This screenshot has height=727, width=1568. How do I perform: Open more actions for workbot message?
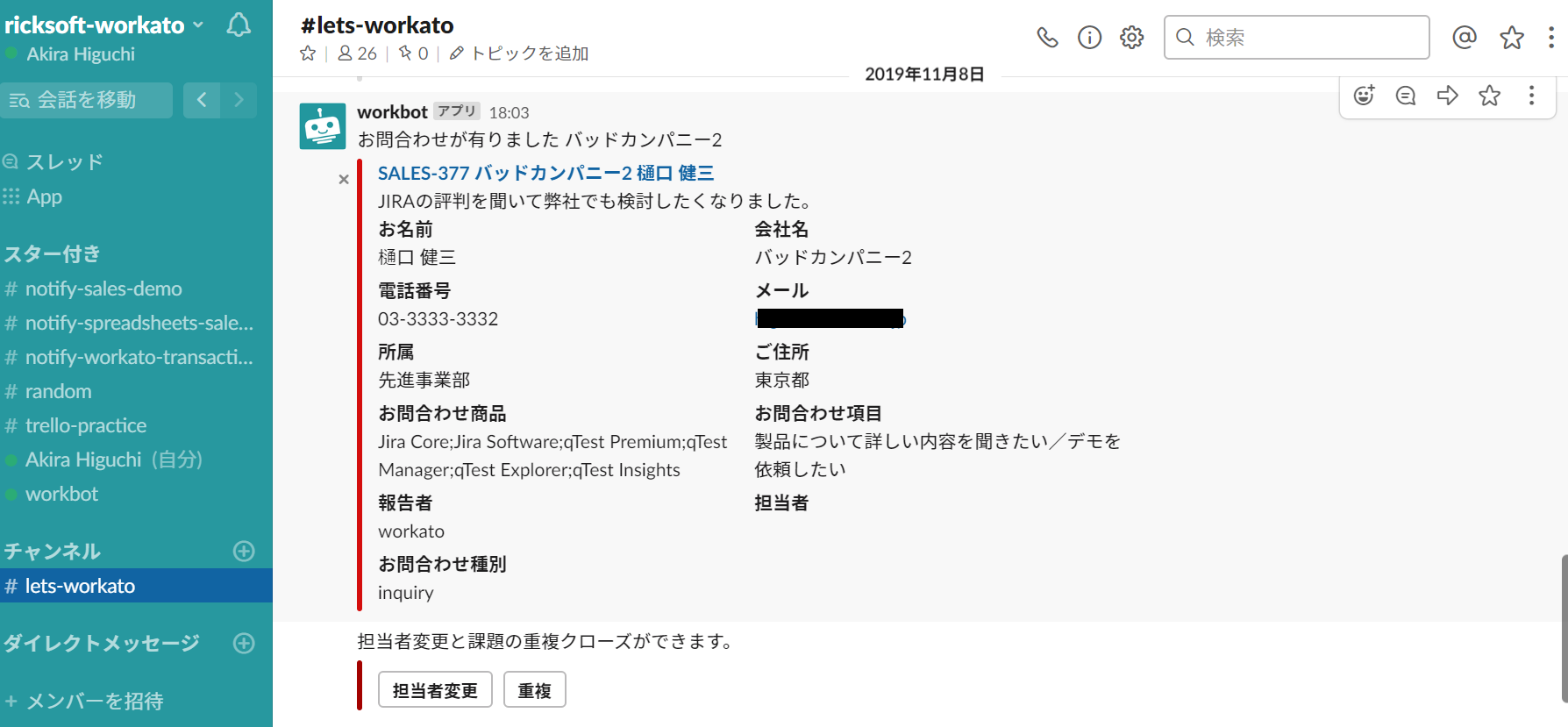pyautogui.click(x=1532, y=96)
